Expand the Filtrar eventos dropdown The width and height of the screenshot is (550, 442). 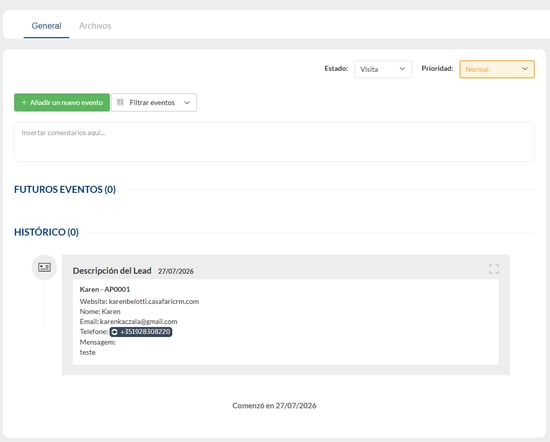pos(154,102)
